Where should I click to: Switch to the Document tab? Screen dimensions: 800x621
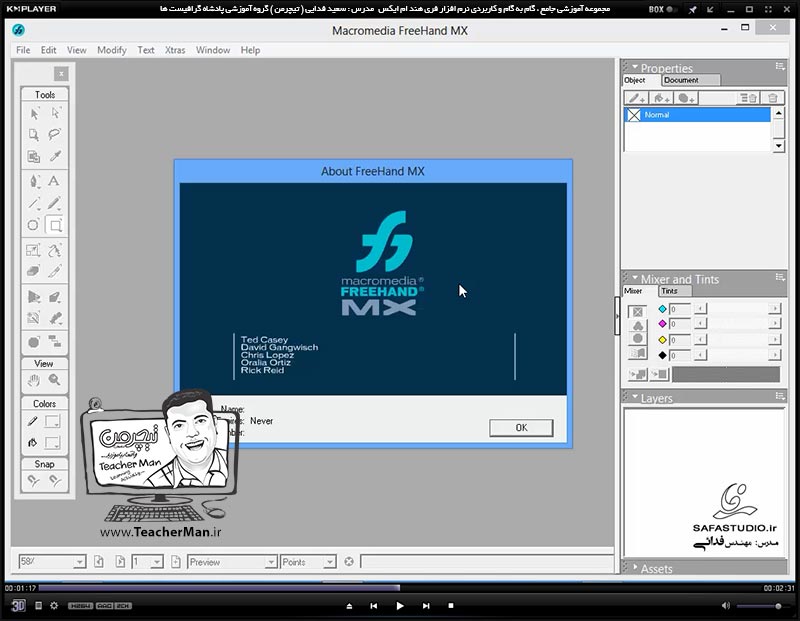(x=690, y=80)
